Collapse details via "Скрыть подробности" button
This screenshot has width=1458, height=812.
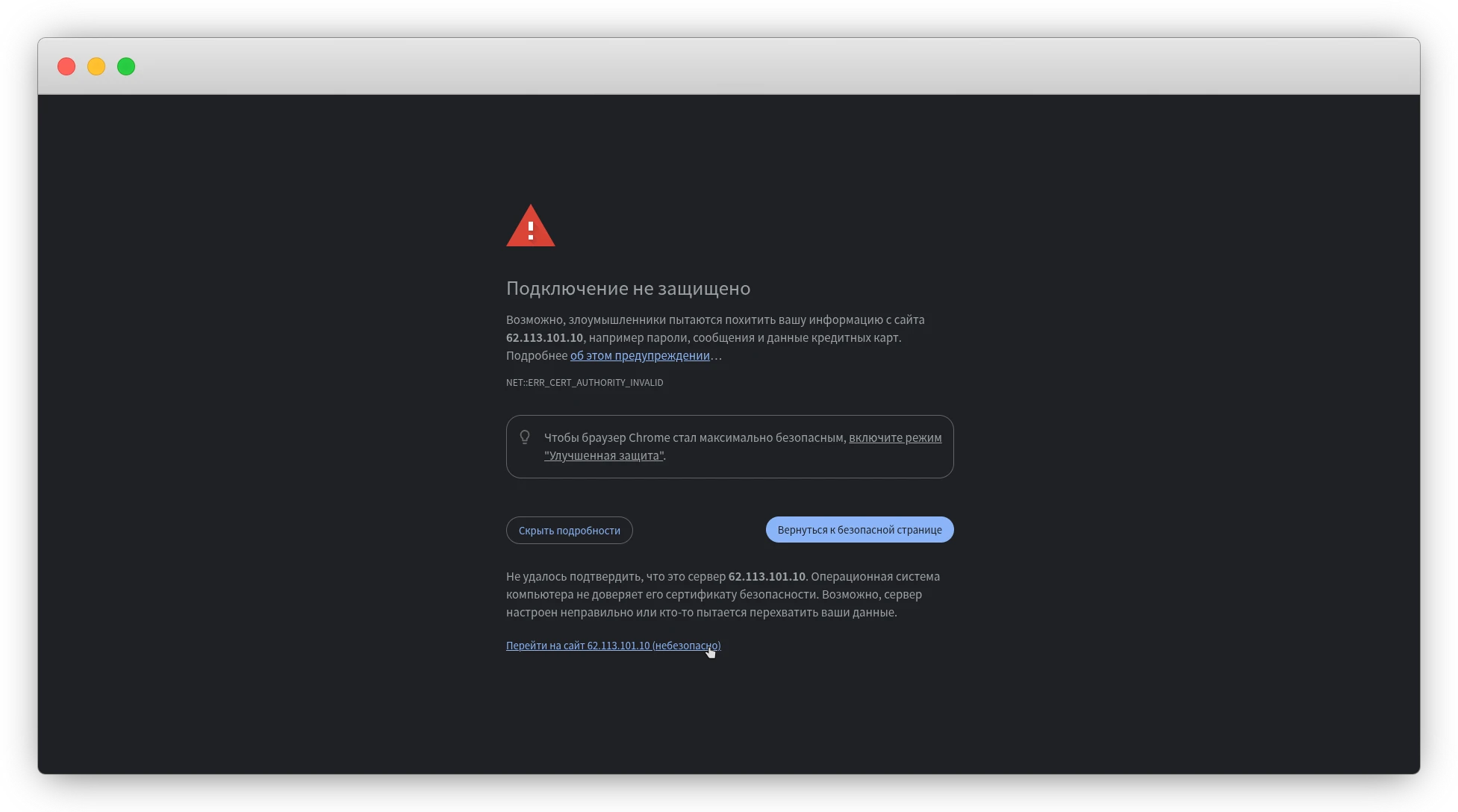(569, 531)
